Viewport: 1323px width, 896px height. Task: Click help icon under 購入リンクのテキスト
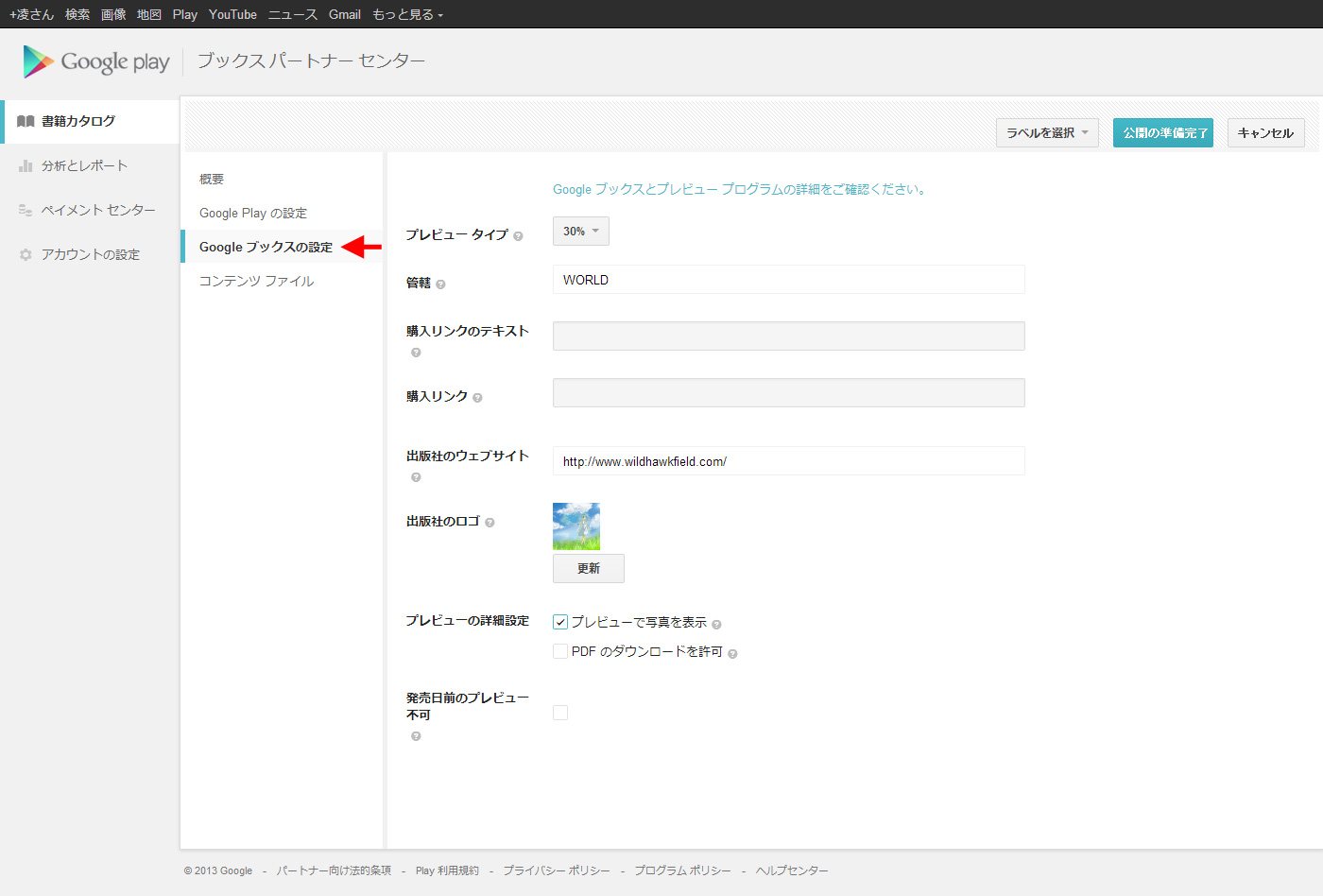[416, 353]
